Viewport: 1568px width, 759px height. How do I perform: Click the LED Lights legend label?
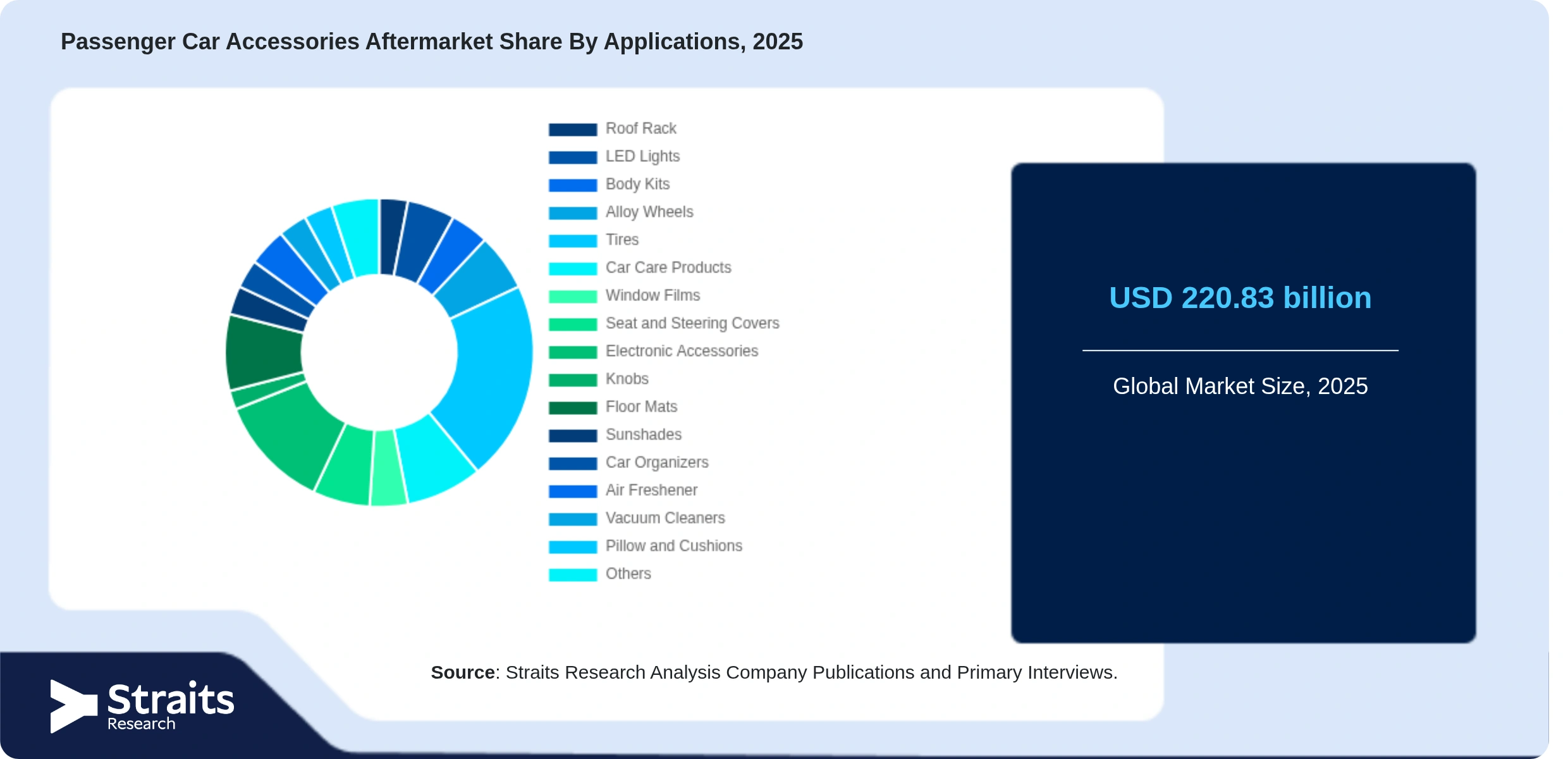pos(643,156)
